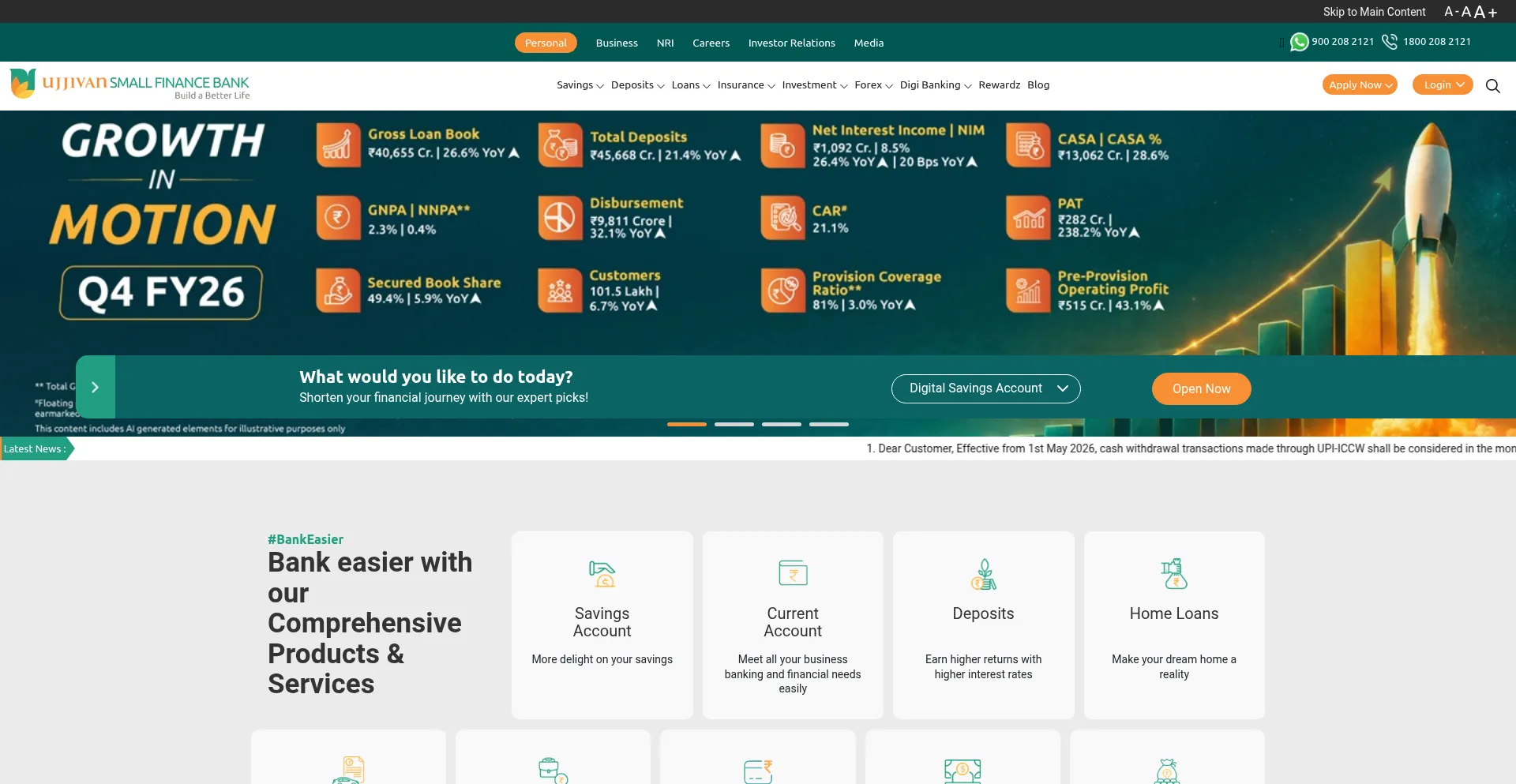Click the GNPA rupee icon

pos(338,217)
